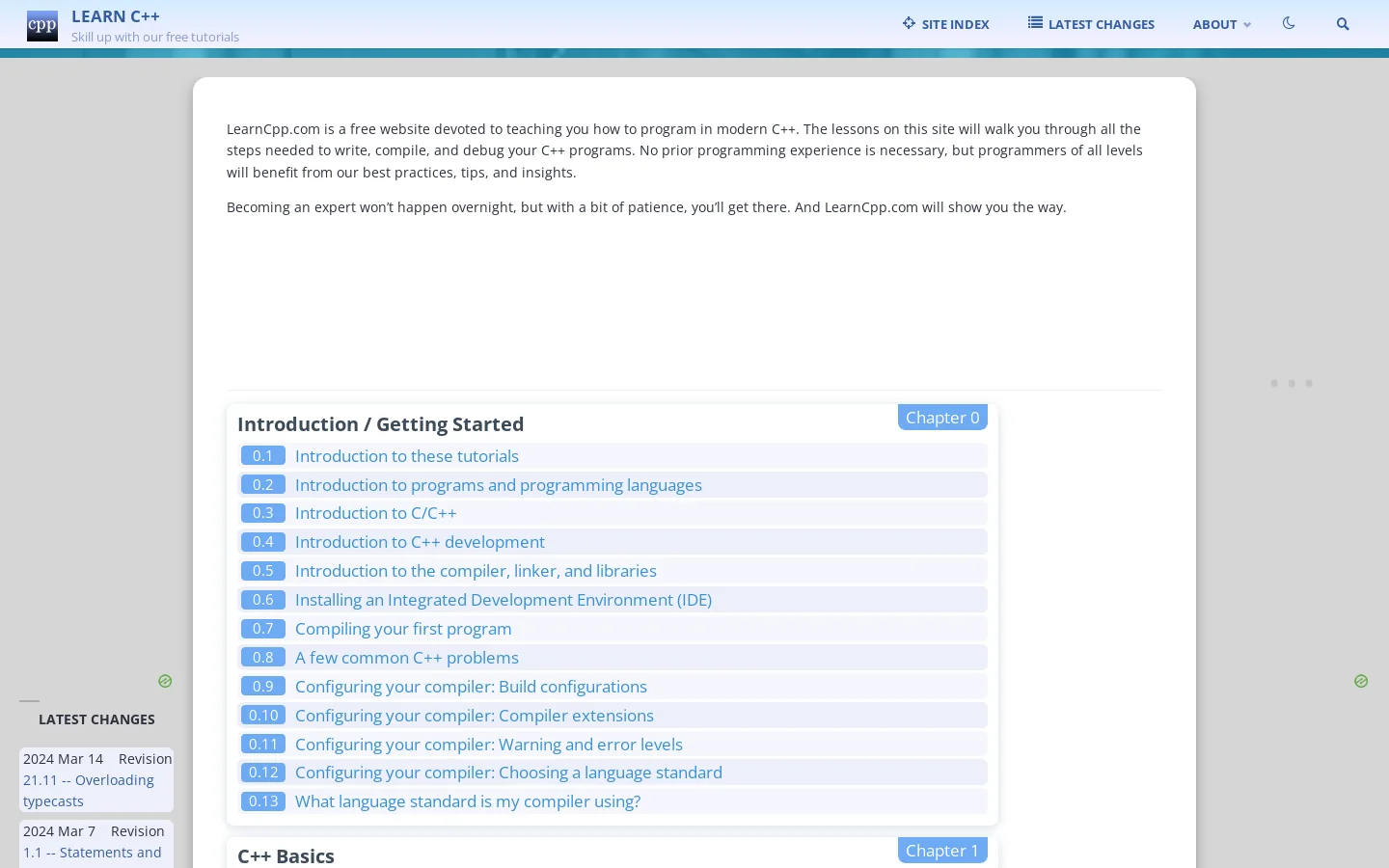This screenshot has width=1389, height=868.
Task: Click the 0.6 lesson number badge
Action: 263,599
